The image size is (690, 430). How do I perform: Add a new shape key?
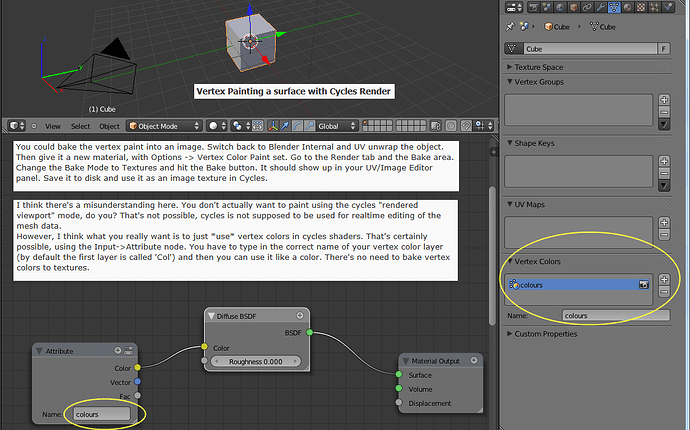(664, 161)
